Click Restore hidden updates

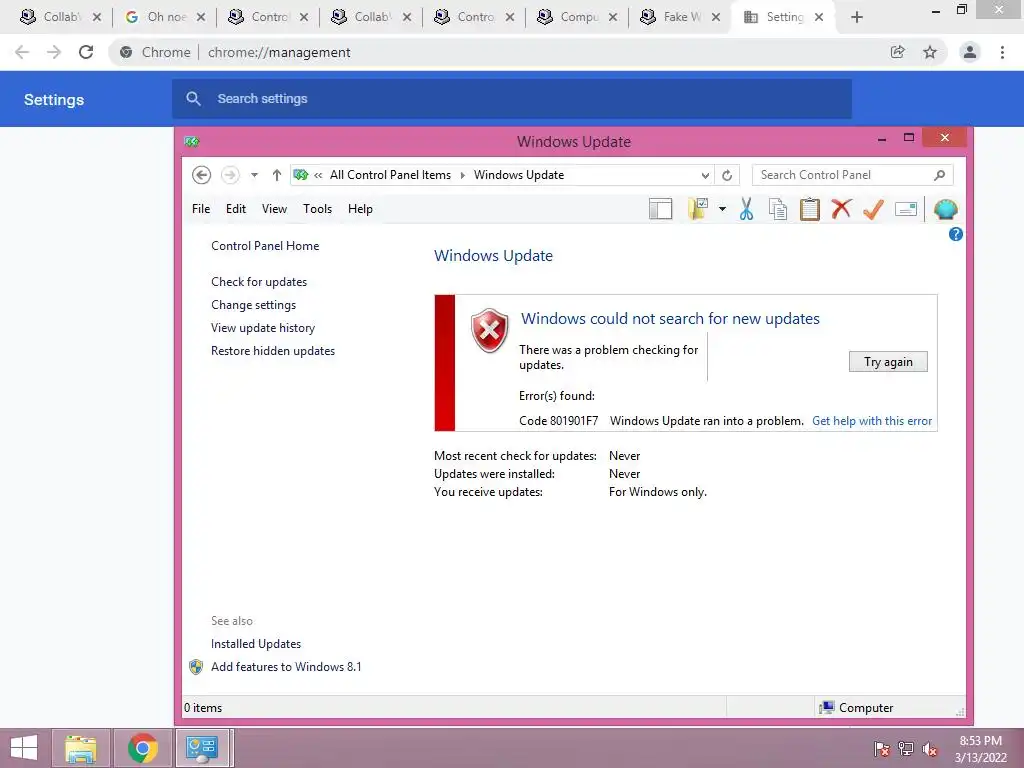tap(272, 351)
